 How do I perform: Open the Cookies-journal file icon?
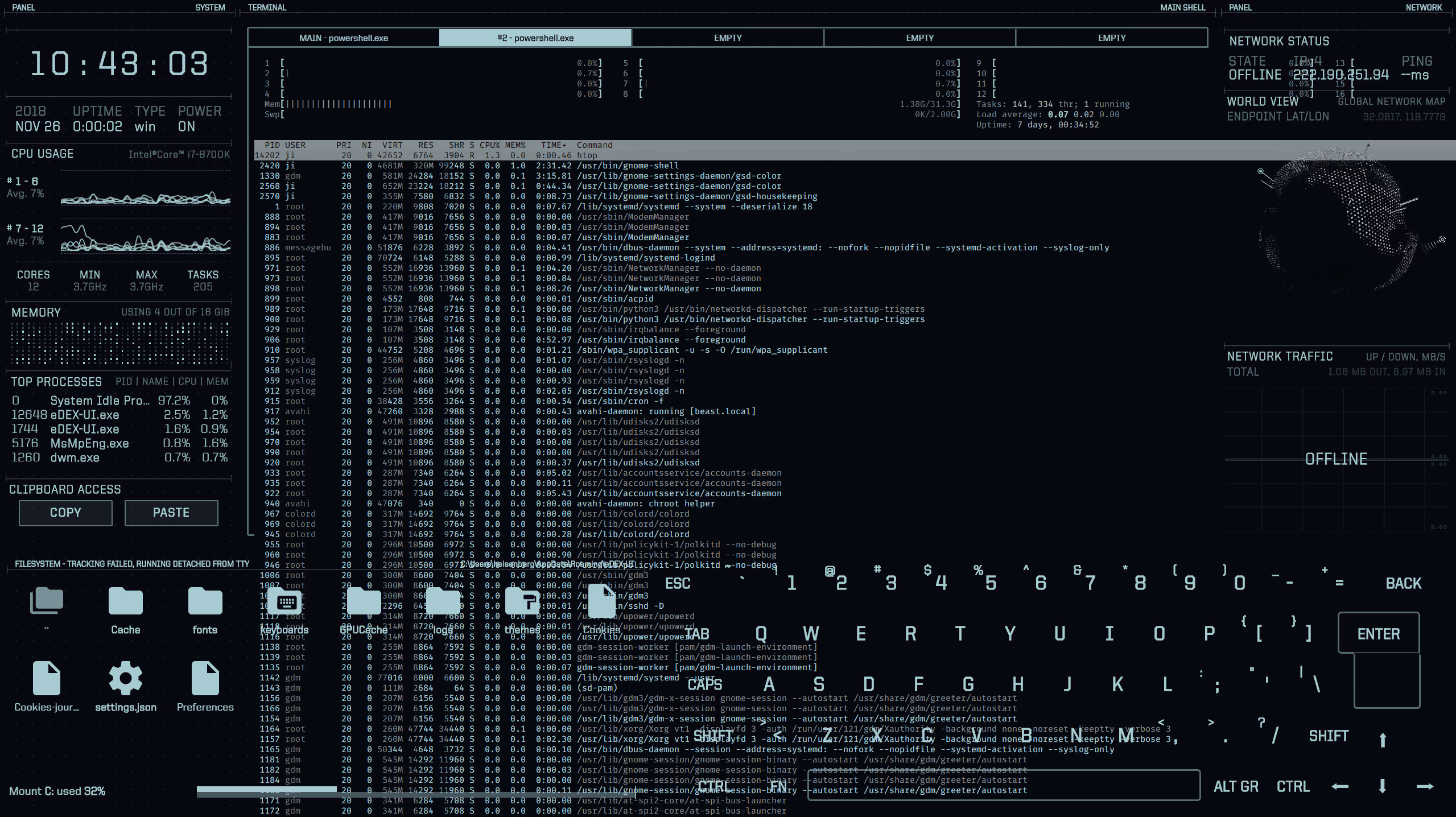tap(47, 679)
